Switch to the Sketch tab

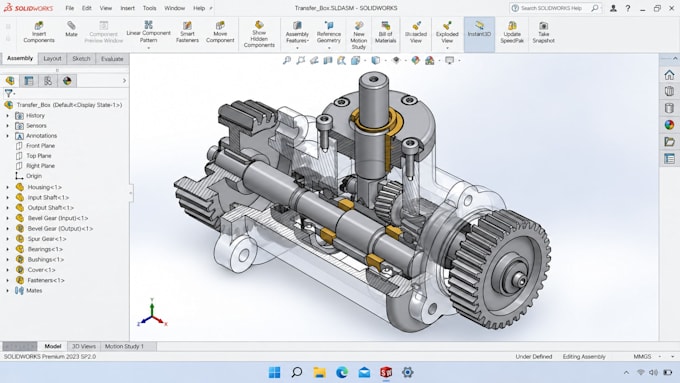click(x=81, y=59)
